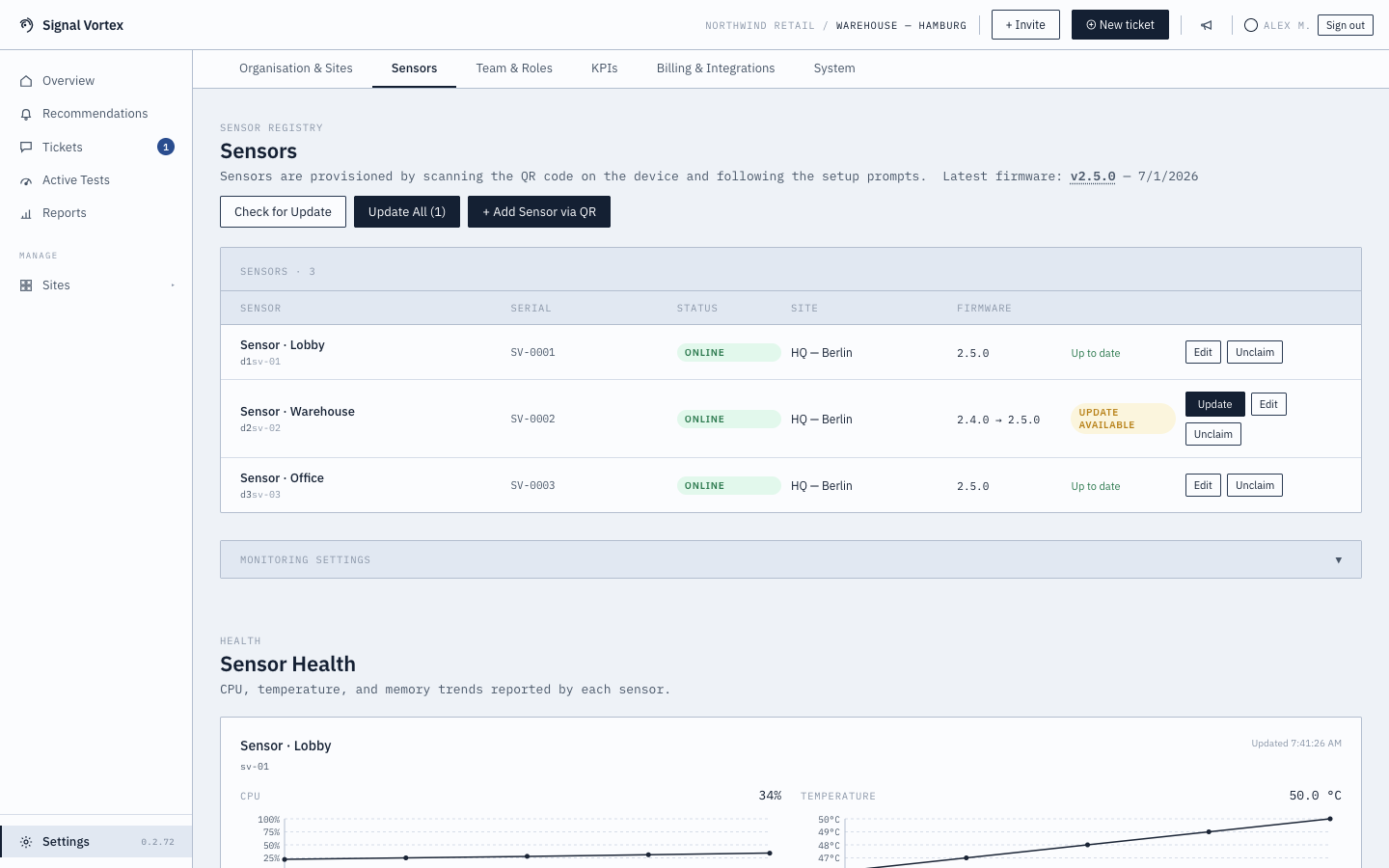Edit the Sensor Lobby row
Viewport: 1389px width, 868px height.
(1203, 353)
